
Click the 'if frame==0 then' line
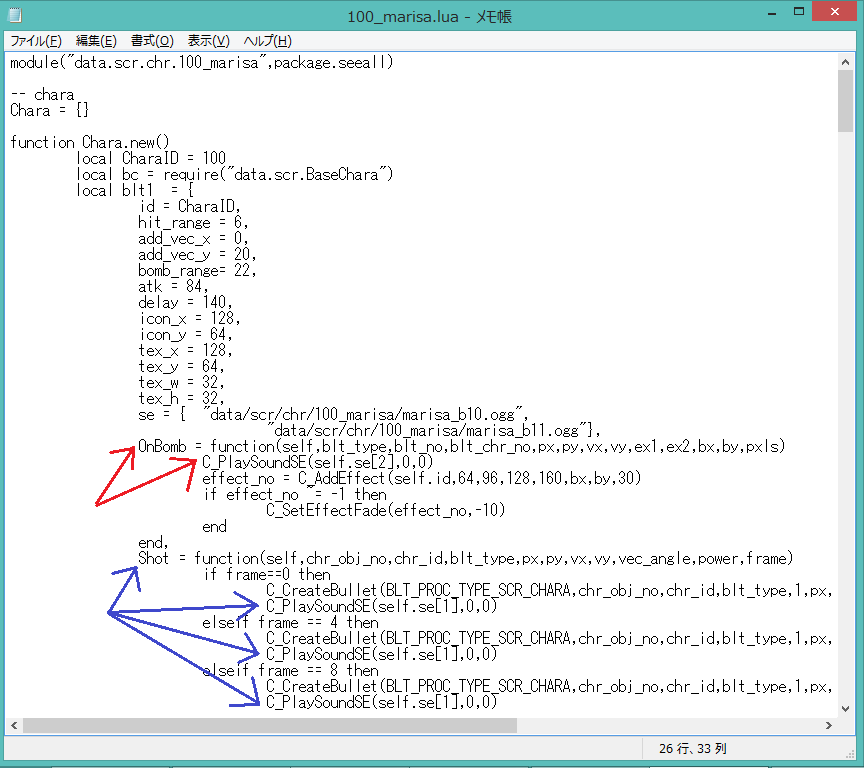267,574
